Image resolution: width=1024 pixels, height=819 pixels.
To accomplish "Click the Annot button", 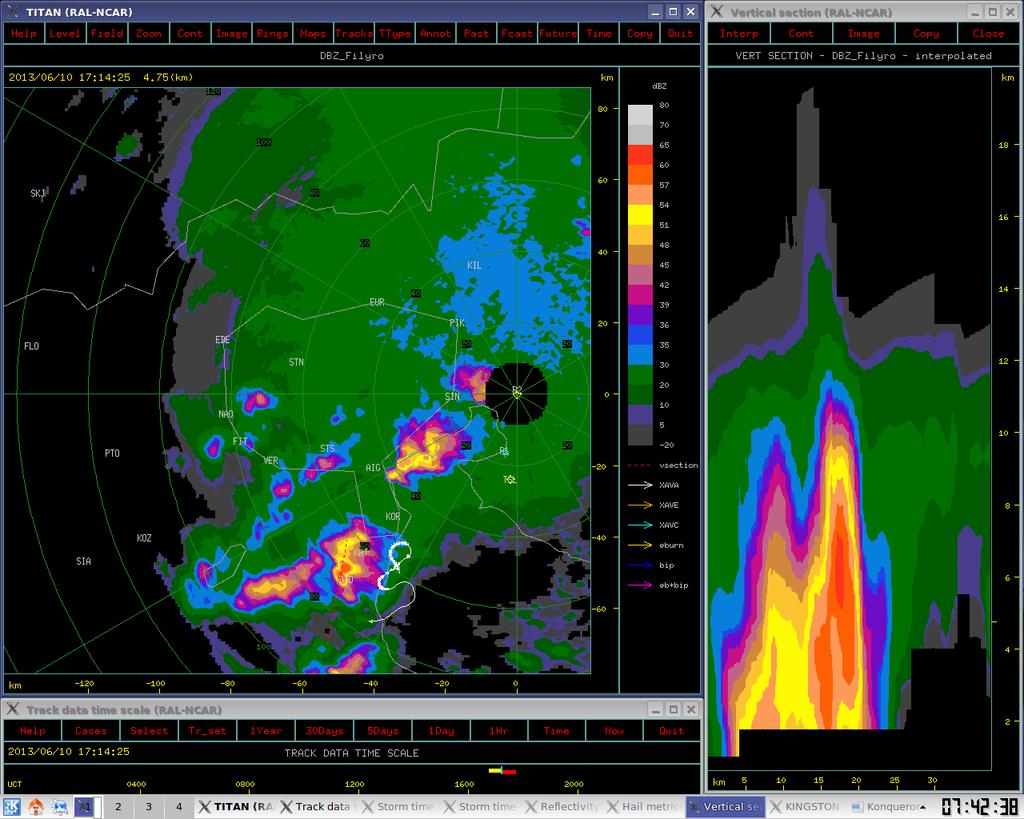I will (x=436, y=33).
